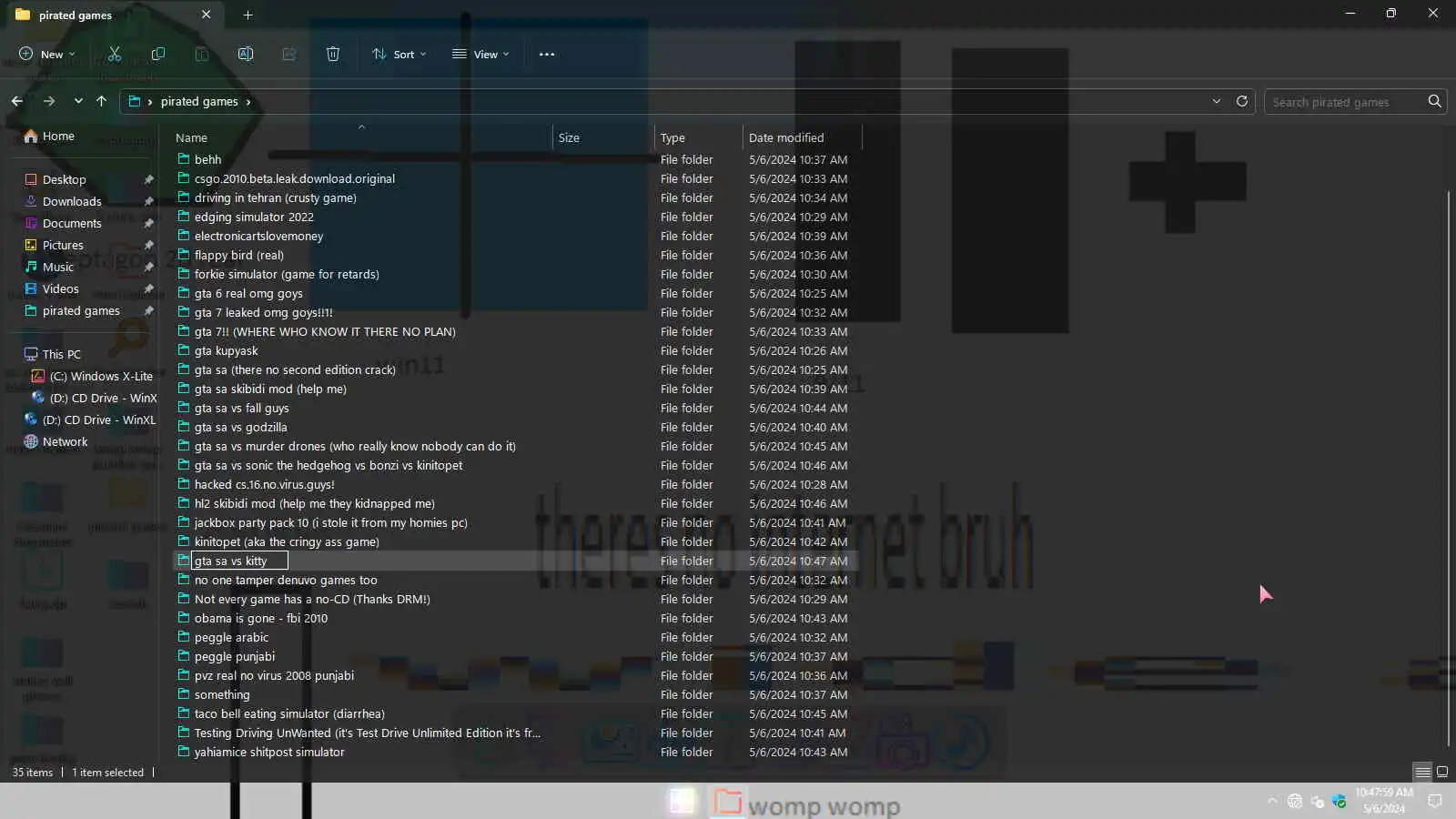Screen dimensions: 1456x819
Task: Open Music in the navigation pane
Action: pyautogui.click(x=58, y=267)
